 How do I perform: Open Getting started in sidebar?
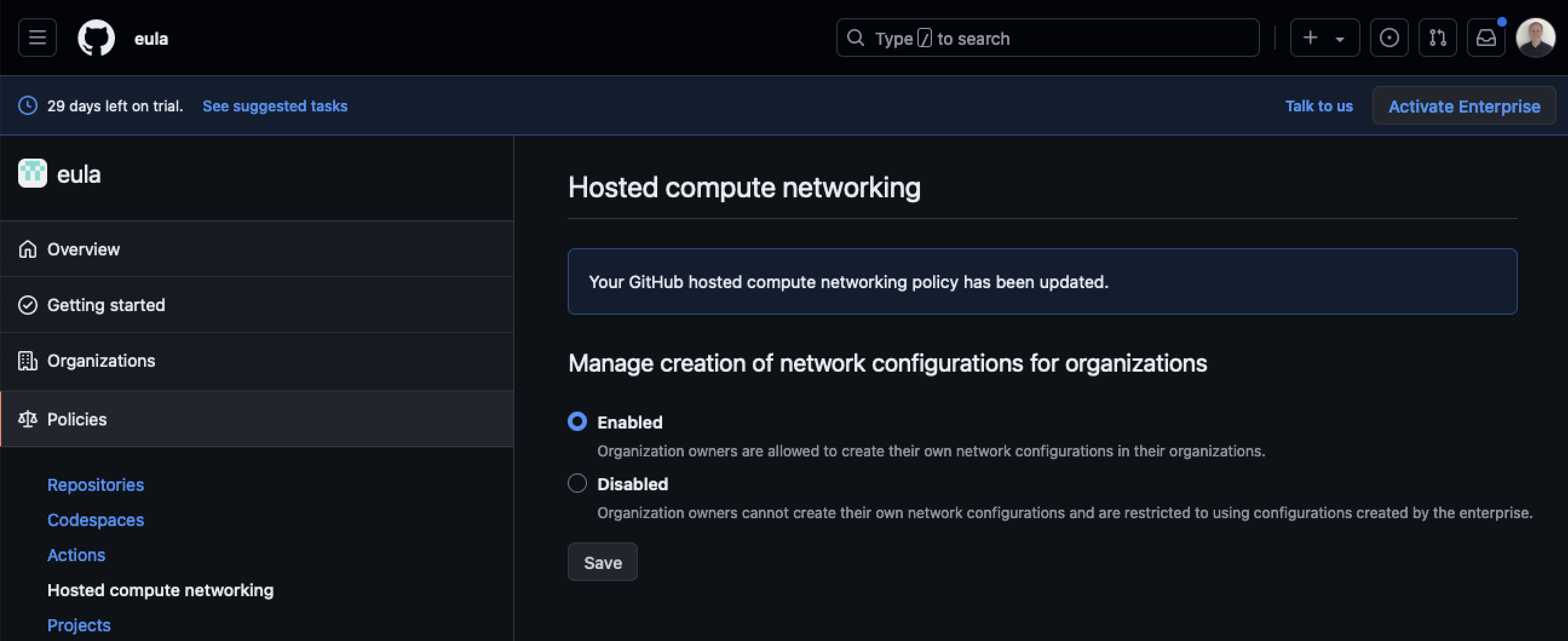pyautogui.click(x=257, y=304)
